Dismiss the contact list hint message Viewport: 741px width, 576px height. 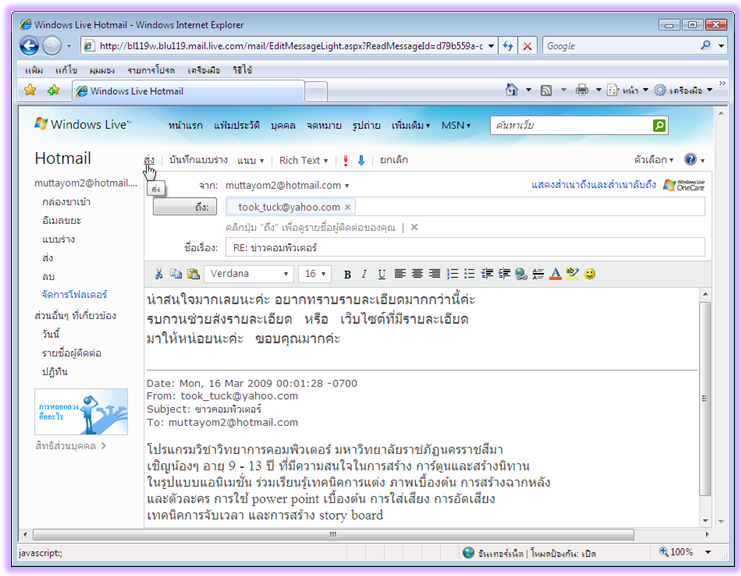click(x=414, y=227)
